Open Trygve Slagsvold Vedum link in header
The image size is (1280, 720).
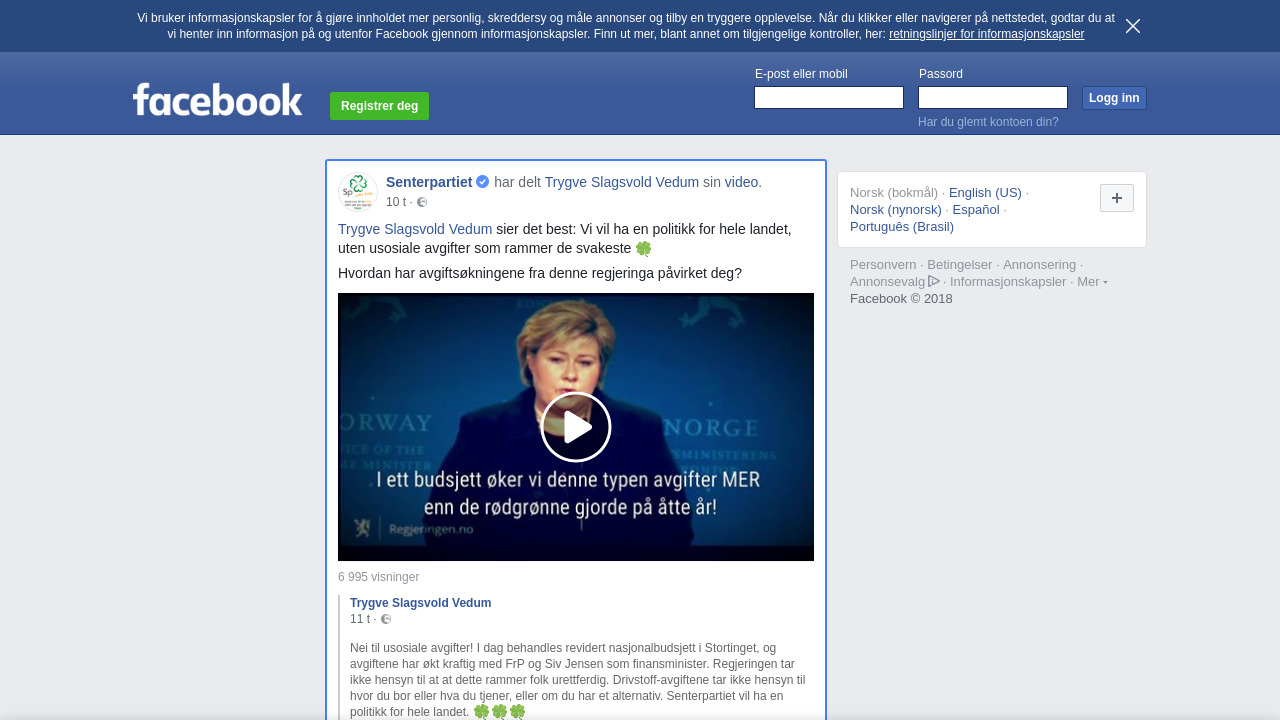click(622, 182)
